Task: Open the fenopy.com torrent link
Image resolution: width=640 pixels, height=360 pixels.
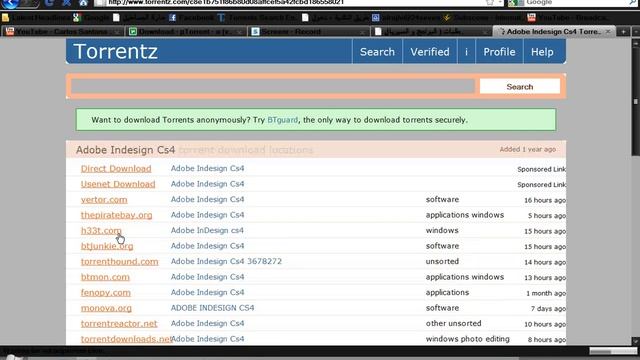Action: 106,293
